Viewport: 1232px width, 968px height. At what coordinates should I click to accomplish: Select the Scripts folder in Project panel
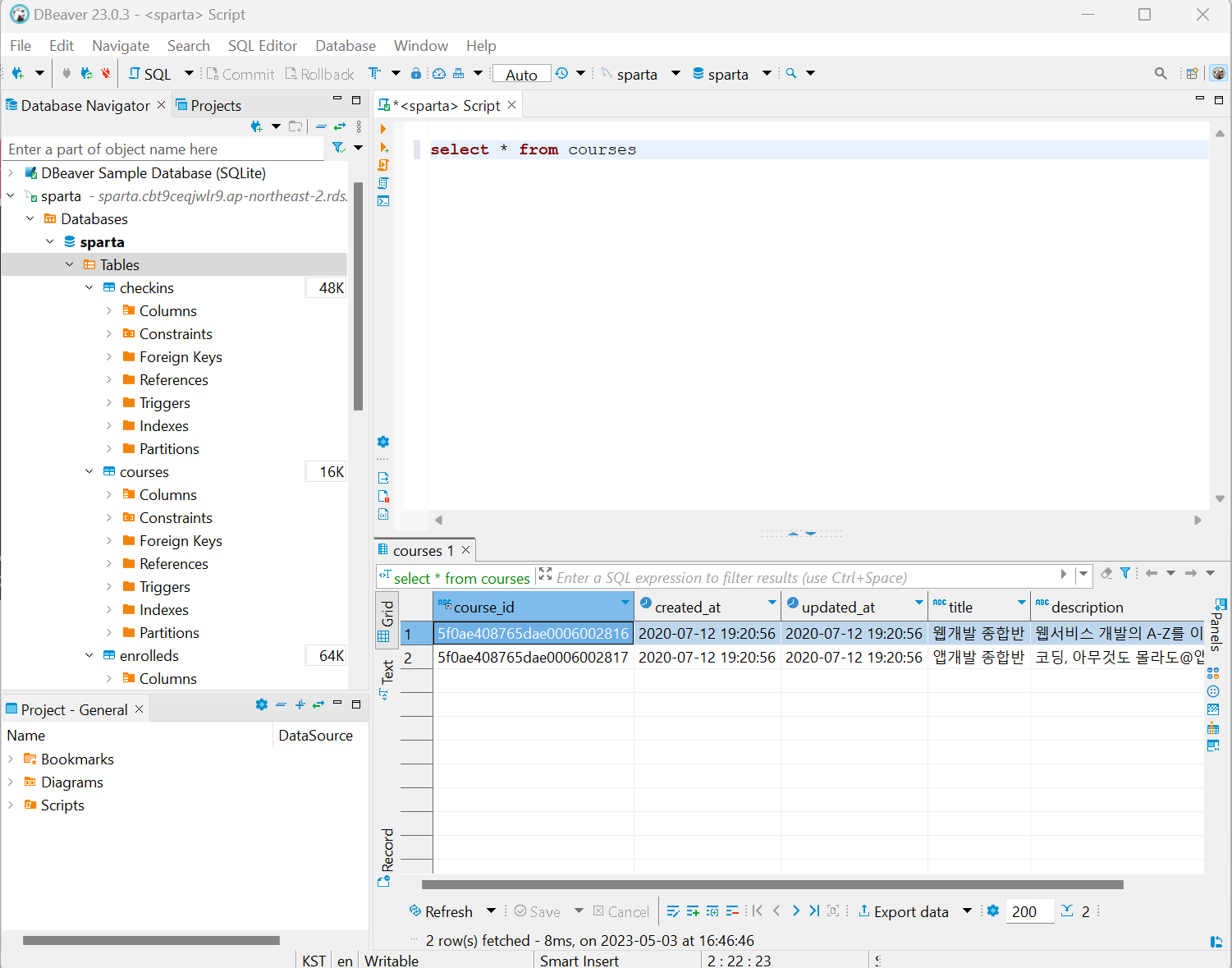[62, 805]
